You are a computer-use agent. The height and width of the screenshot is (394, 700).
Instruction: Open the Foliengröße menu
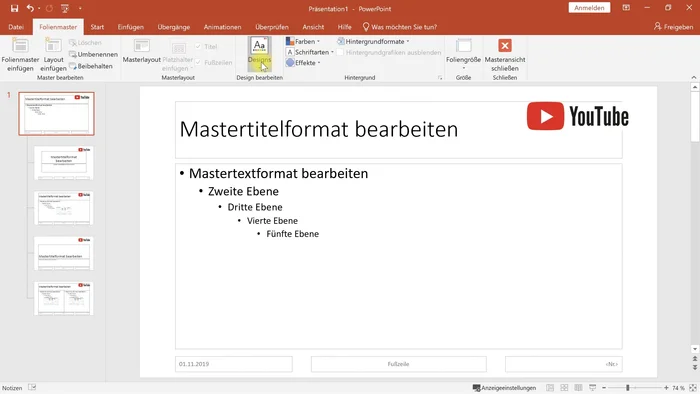(463, 54)
